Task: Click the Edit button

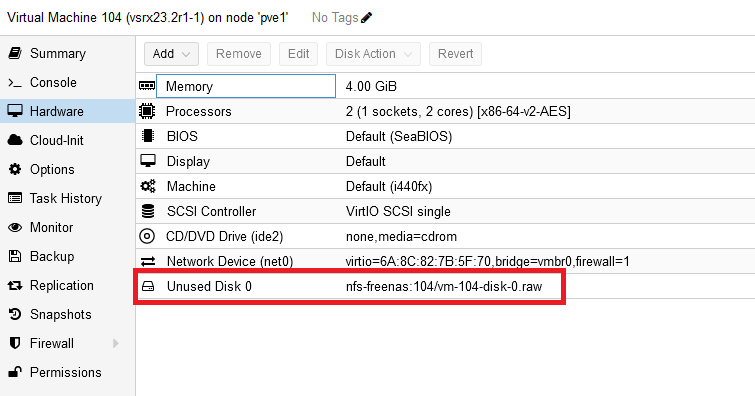Action: (299, 54)
